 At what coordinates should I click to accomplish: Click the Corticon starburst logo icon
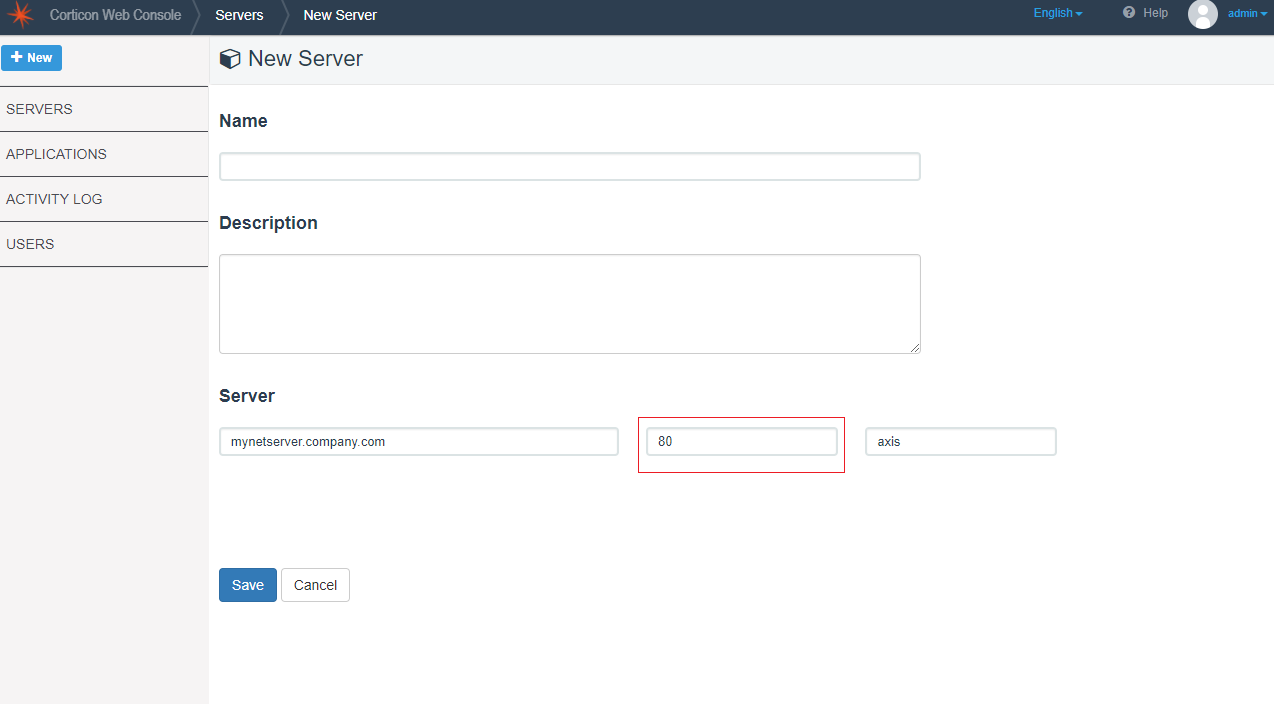pos(21,15)
